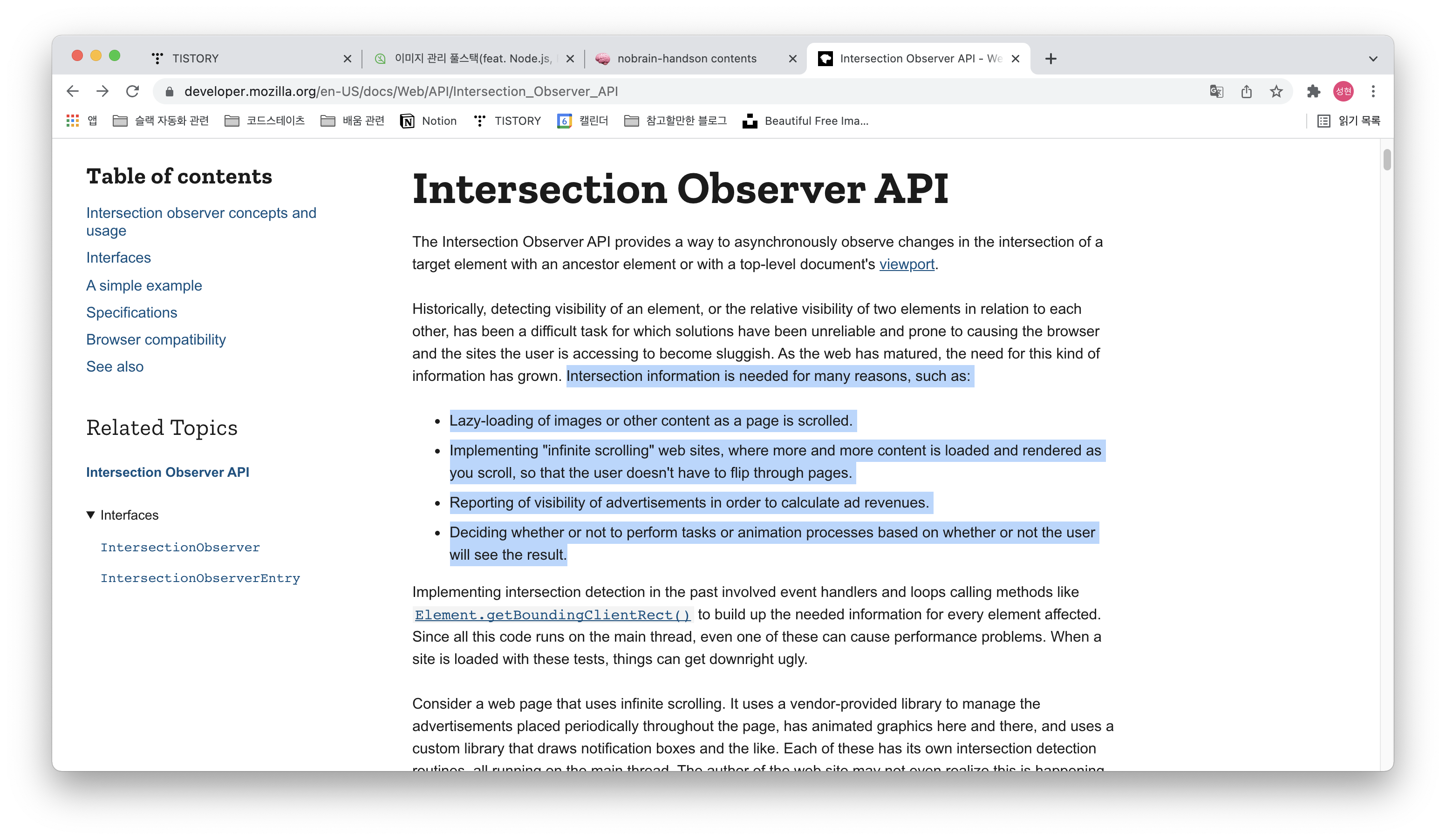Click the browser back arrow
The width and height of the screenshot is (1446, 840).
coord(73,91)
